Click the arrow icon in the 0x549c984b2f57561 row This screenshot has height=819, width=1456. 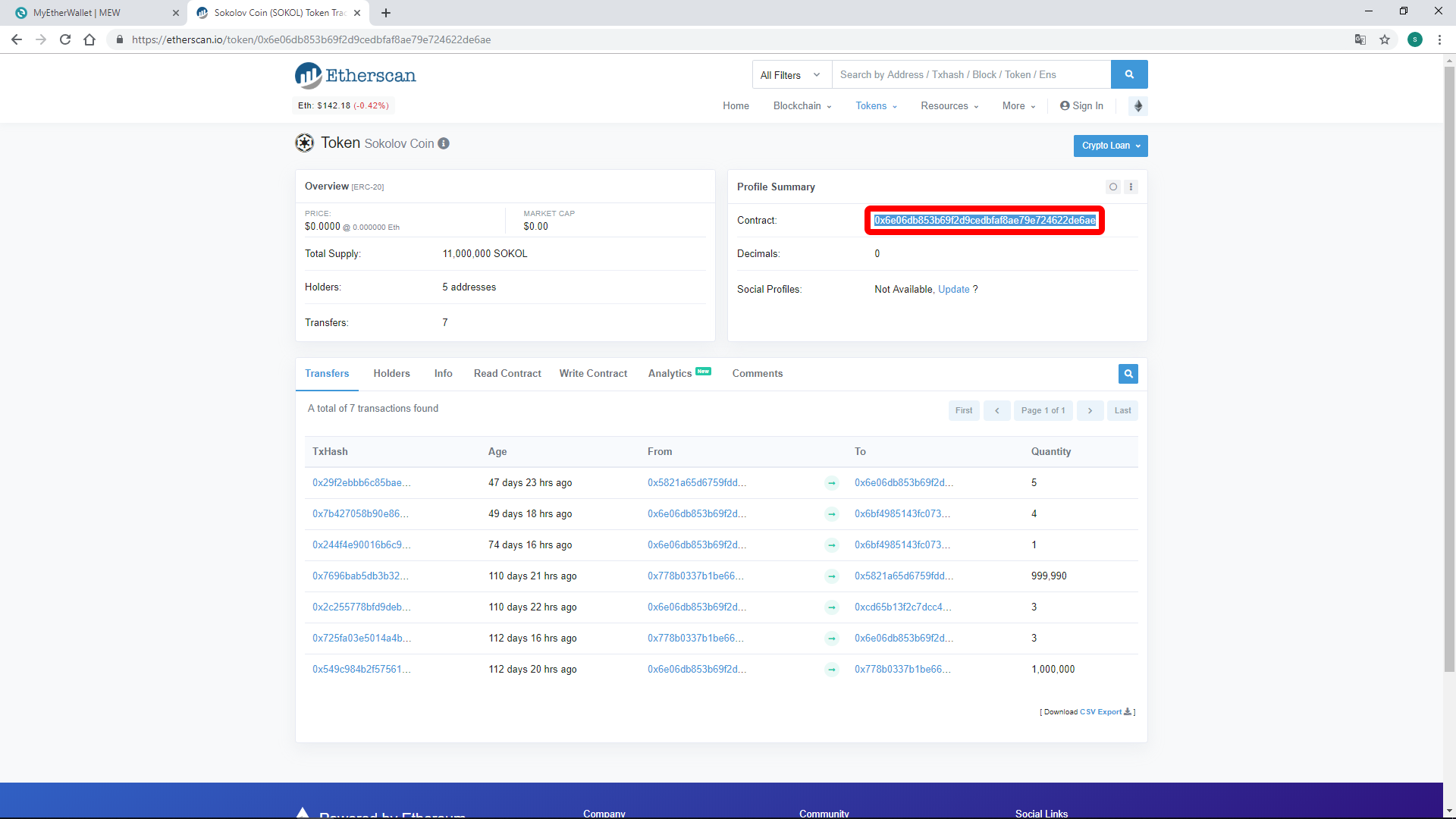point(832,670)
